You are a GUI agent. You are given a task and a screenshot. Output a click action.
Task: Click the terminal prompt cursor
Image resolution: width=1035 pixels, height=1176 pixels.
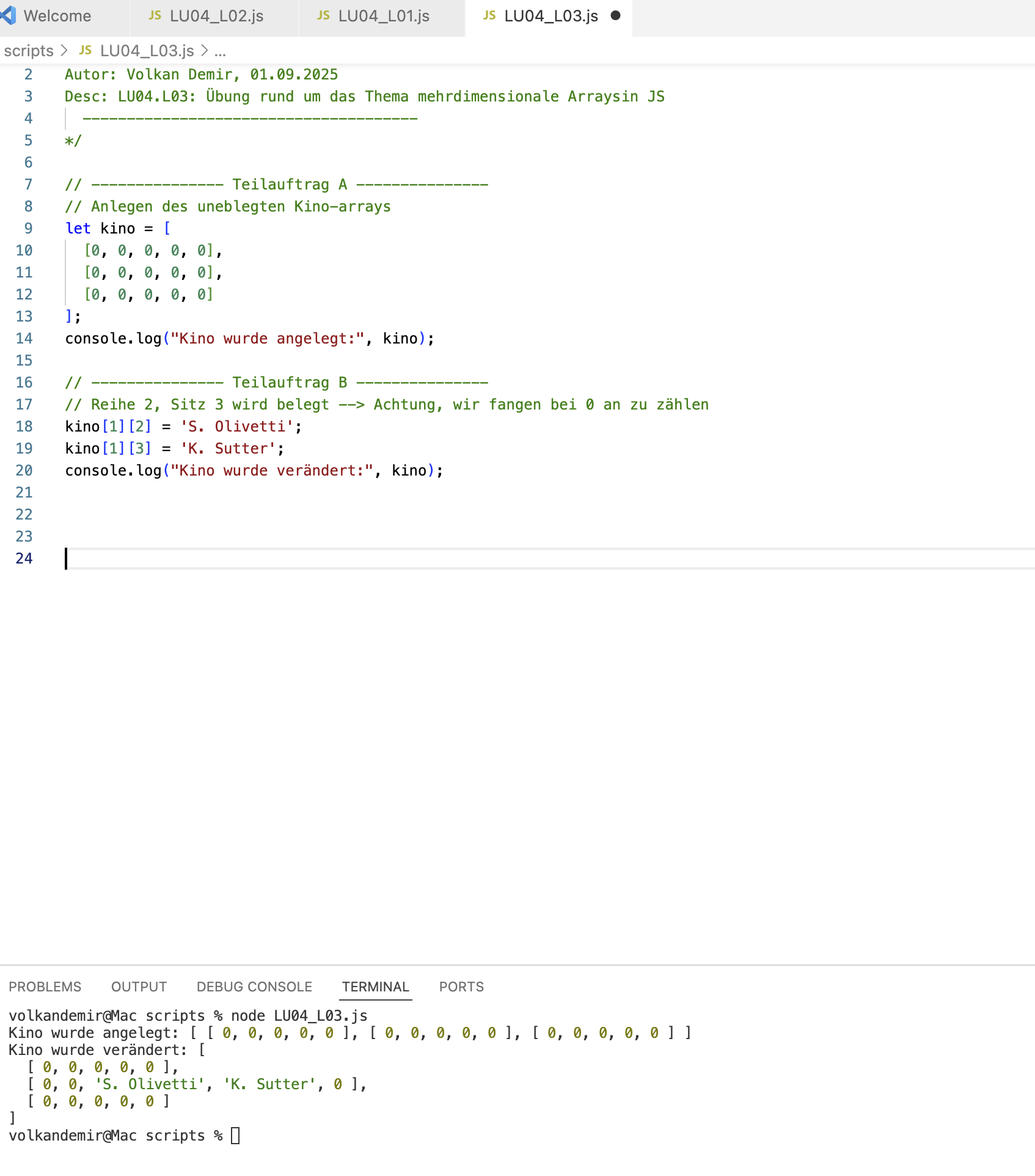[x=236, y=1136]
